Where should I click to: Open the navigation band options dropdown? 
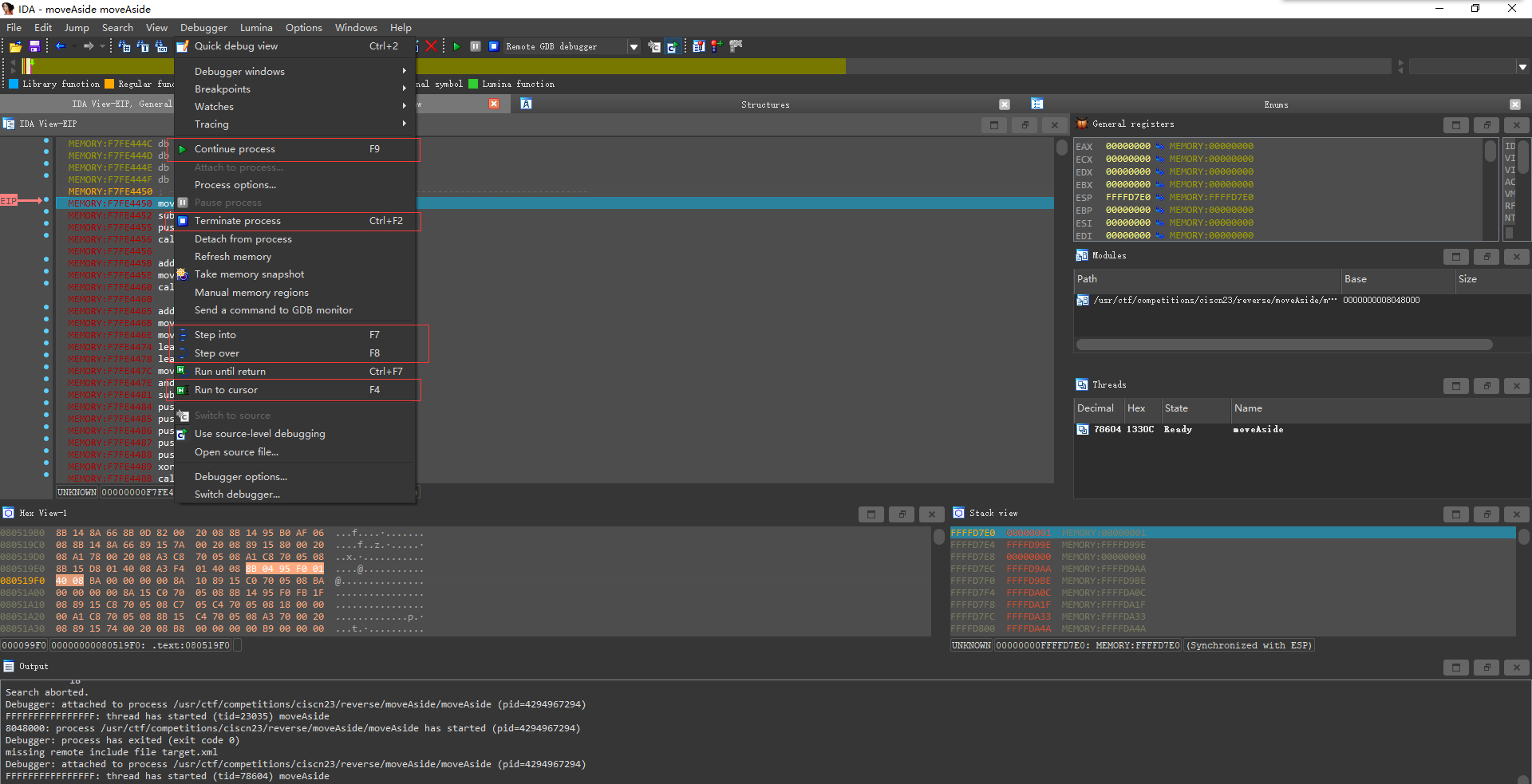[x=1522, y=67]
